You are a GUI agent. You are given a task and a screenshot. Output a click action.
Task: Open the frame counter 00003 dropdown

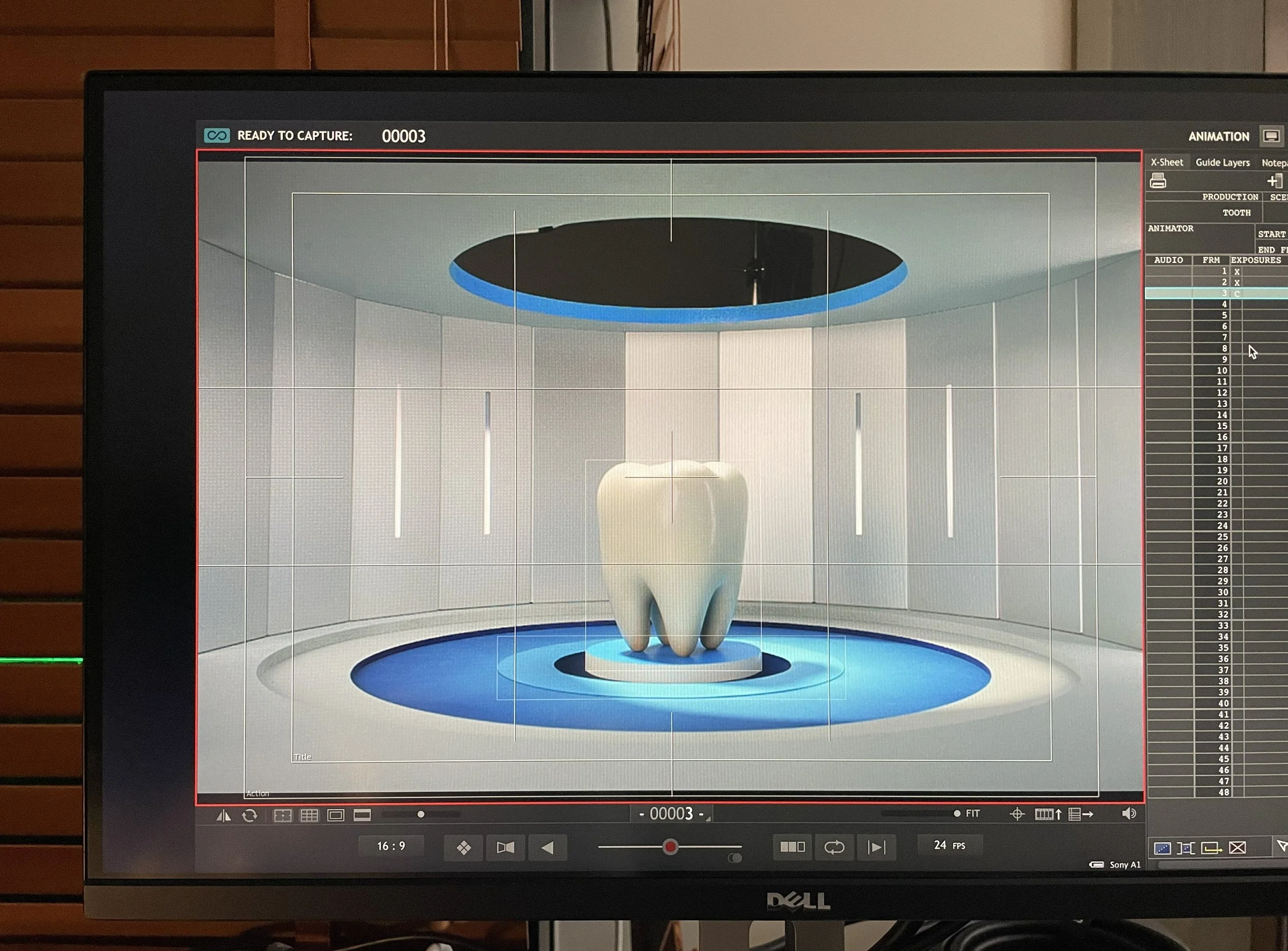coord(672,813)
